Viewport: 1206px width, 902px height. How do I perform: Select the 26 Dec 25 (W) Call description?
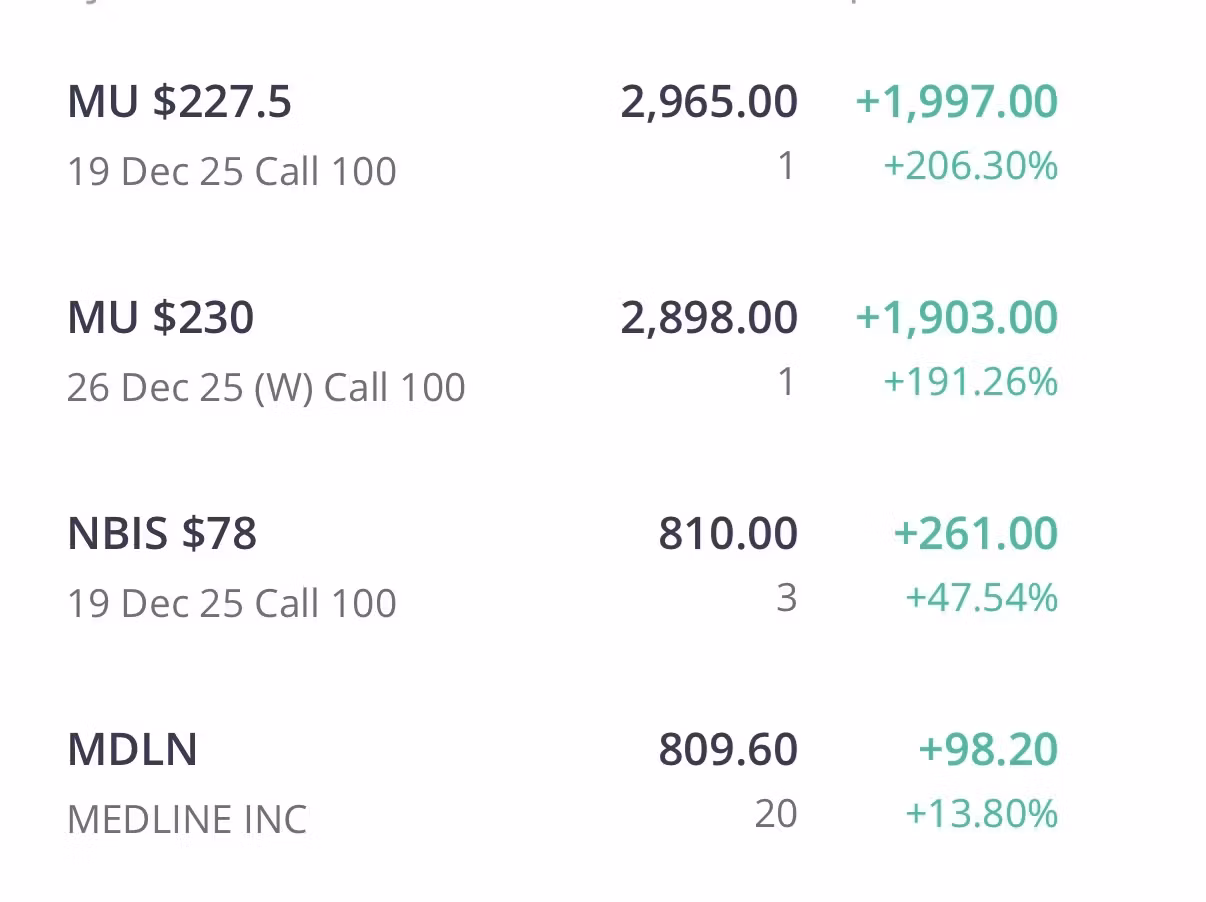[266, 387]
